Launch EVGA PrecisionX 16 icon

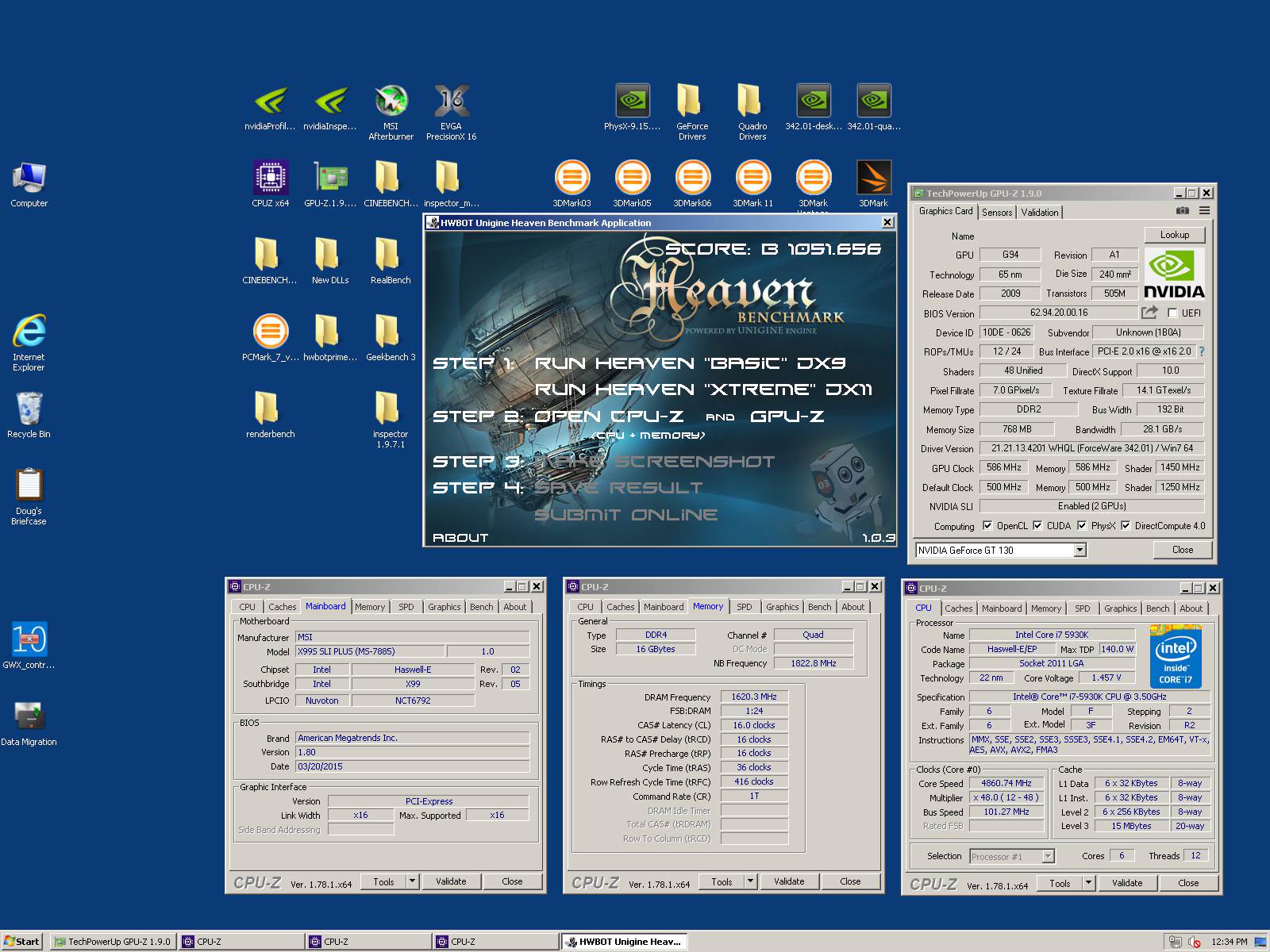[451, 113]
